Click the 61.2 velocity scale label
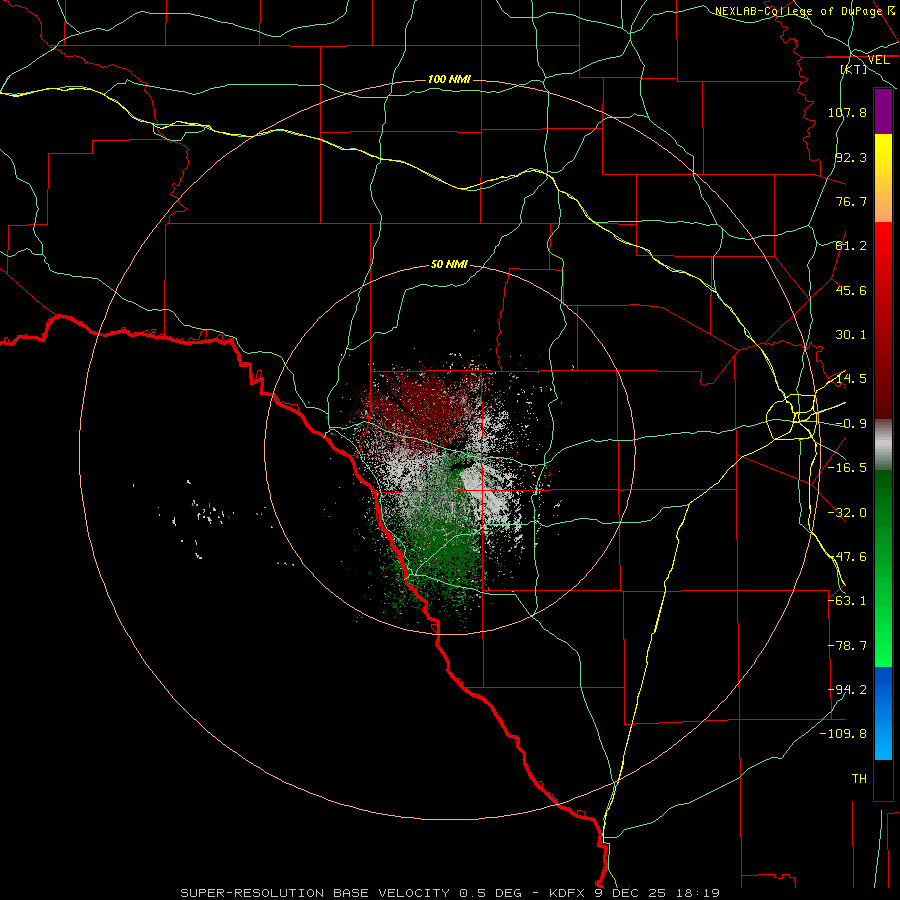900x900 pixels. (x=851, y=246)
